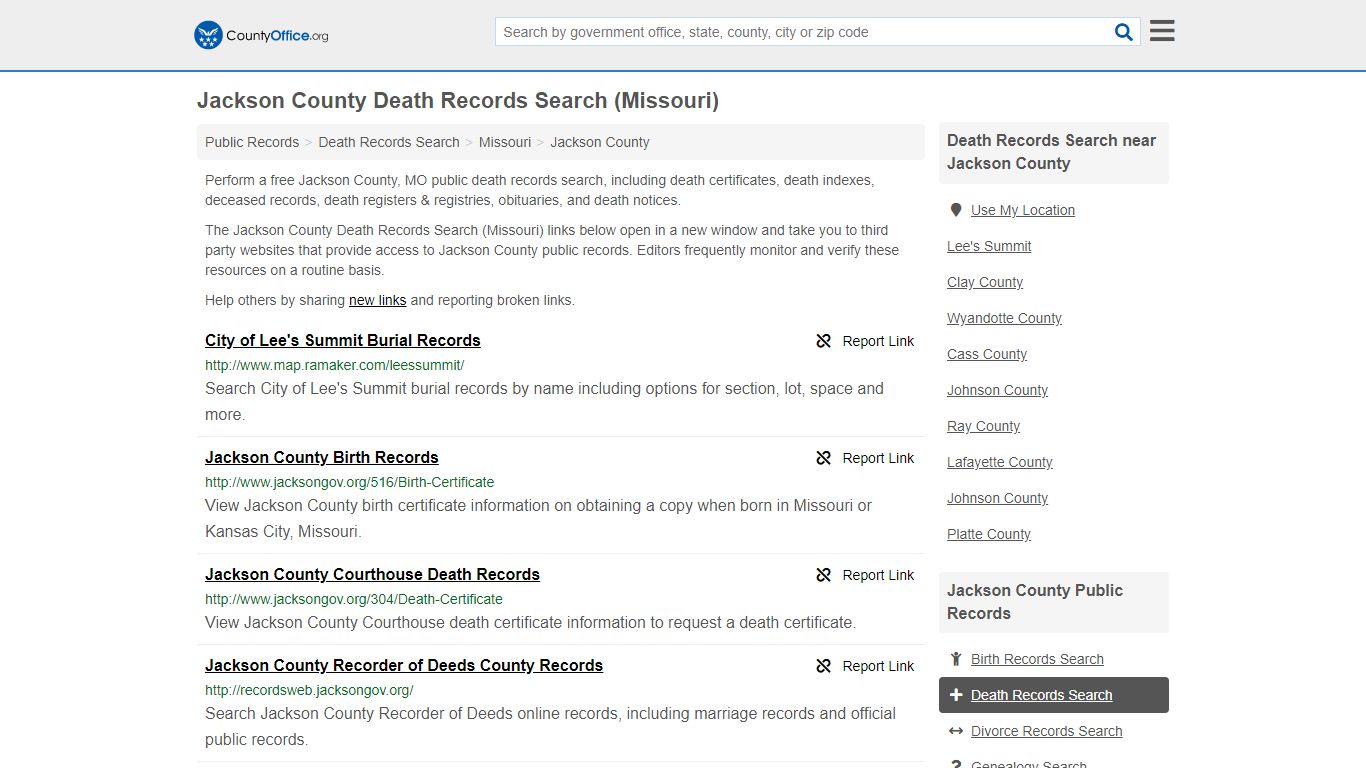Select highlighted Death Records Search item
The width and height of the screenshot is (1366, 768).
[1054, 695]
